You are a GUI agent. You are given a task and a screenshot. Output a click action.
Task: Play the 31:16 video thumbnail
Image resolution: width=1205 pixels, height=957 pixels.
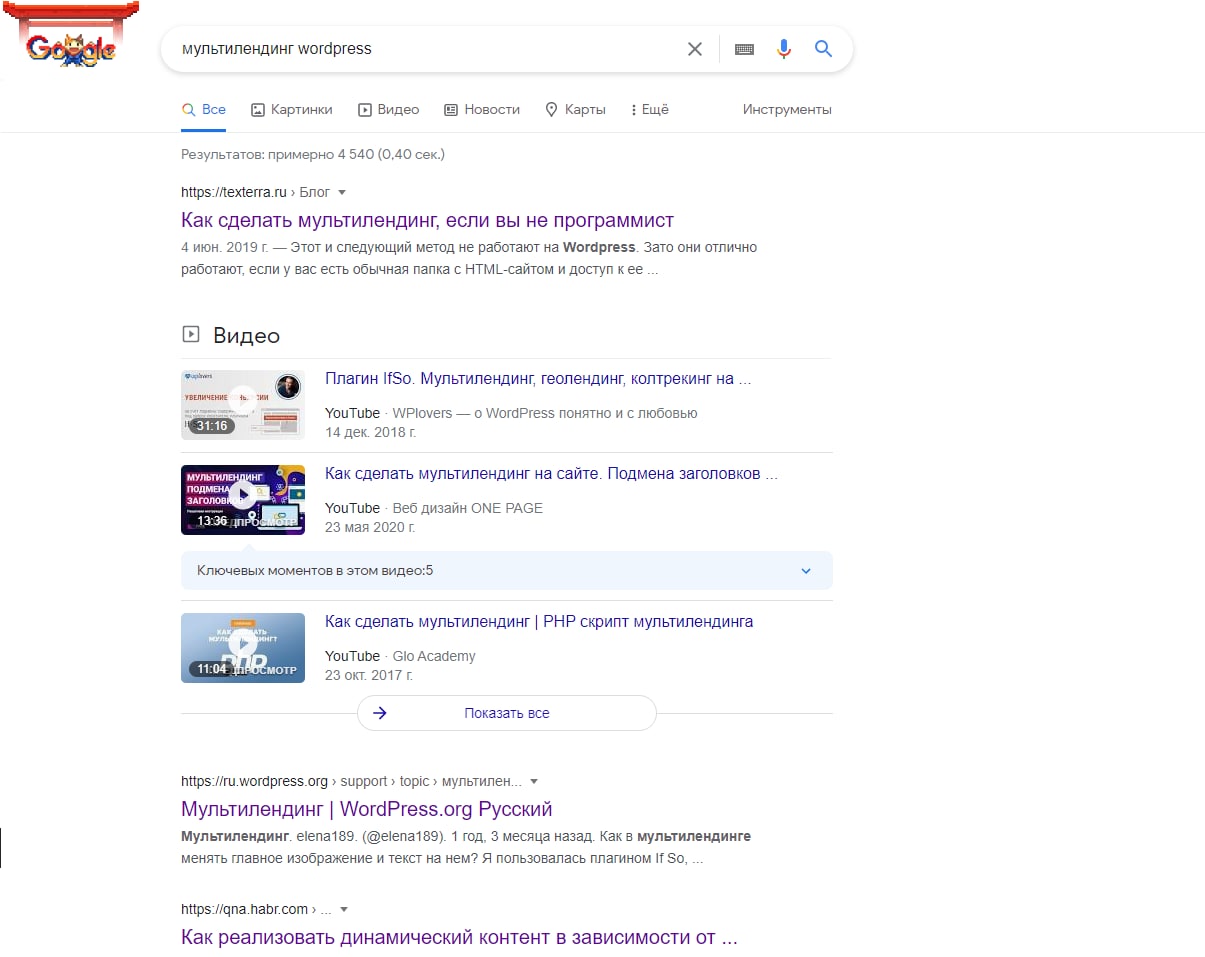click(x=243, y=405)
